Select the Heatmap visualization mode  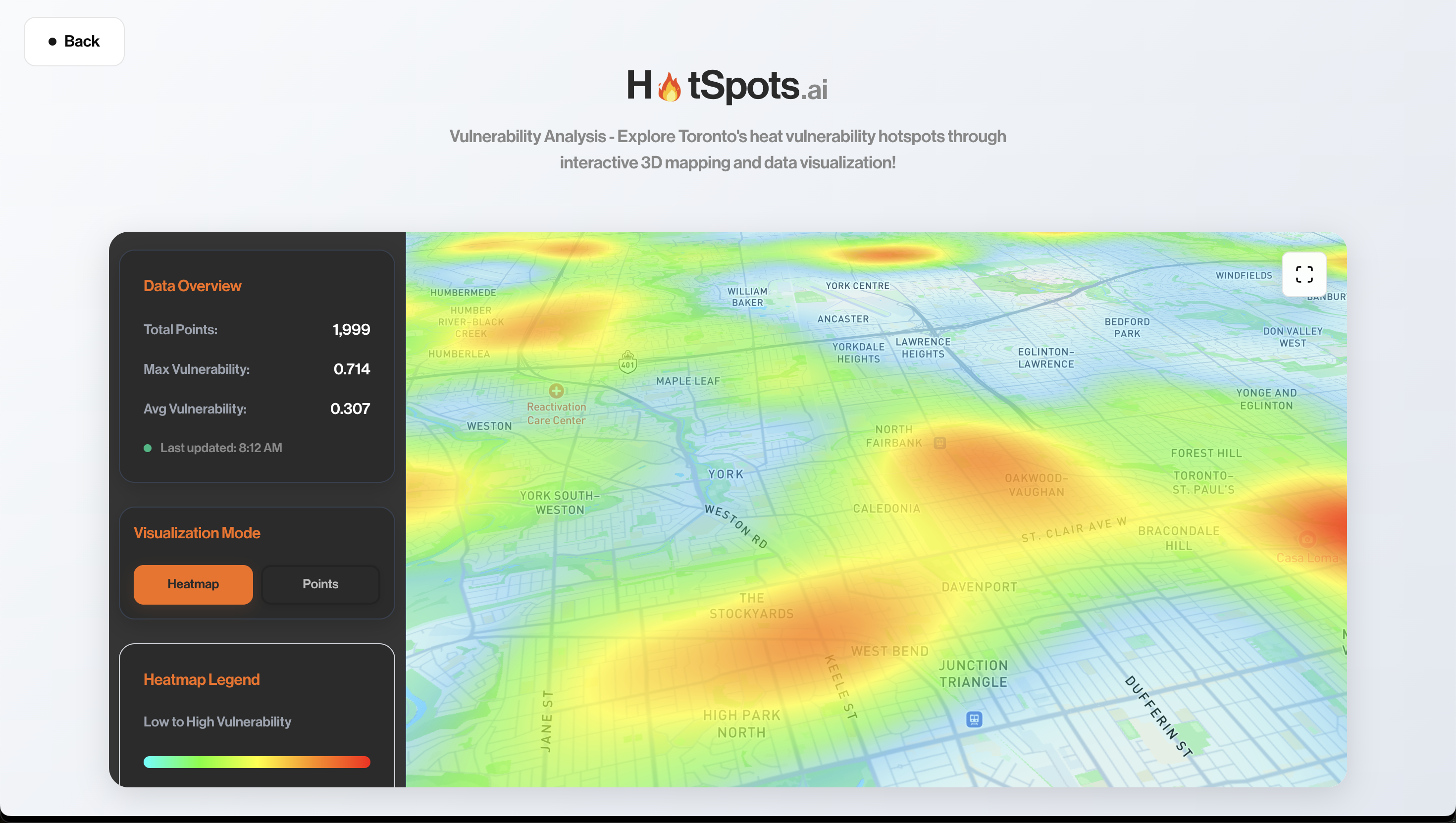click(x=193, y=584)
